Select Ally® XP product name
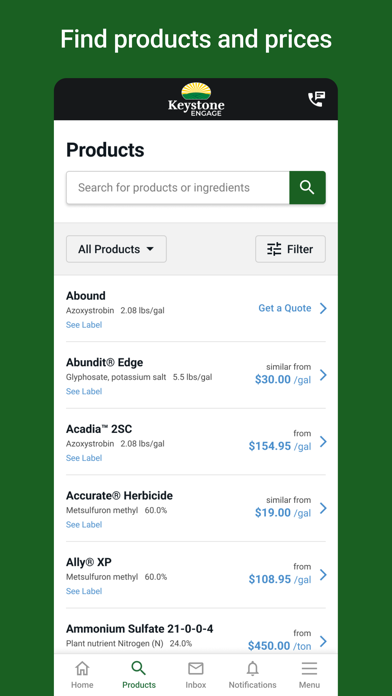The width and height of the screenshot is (392, 696). click(x=89, y=562)
